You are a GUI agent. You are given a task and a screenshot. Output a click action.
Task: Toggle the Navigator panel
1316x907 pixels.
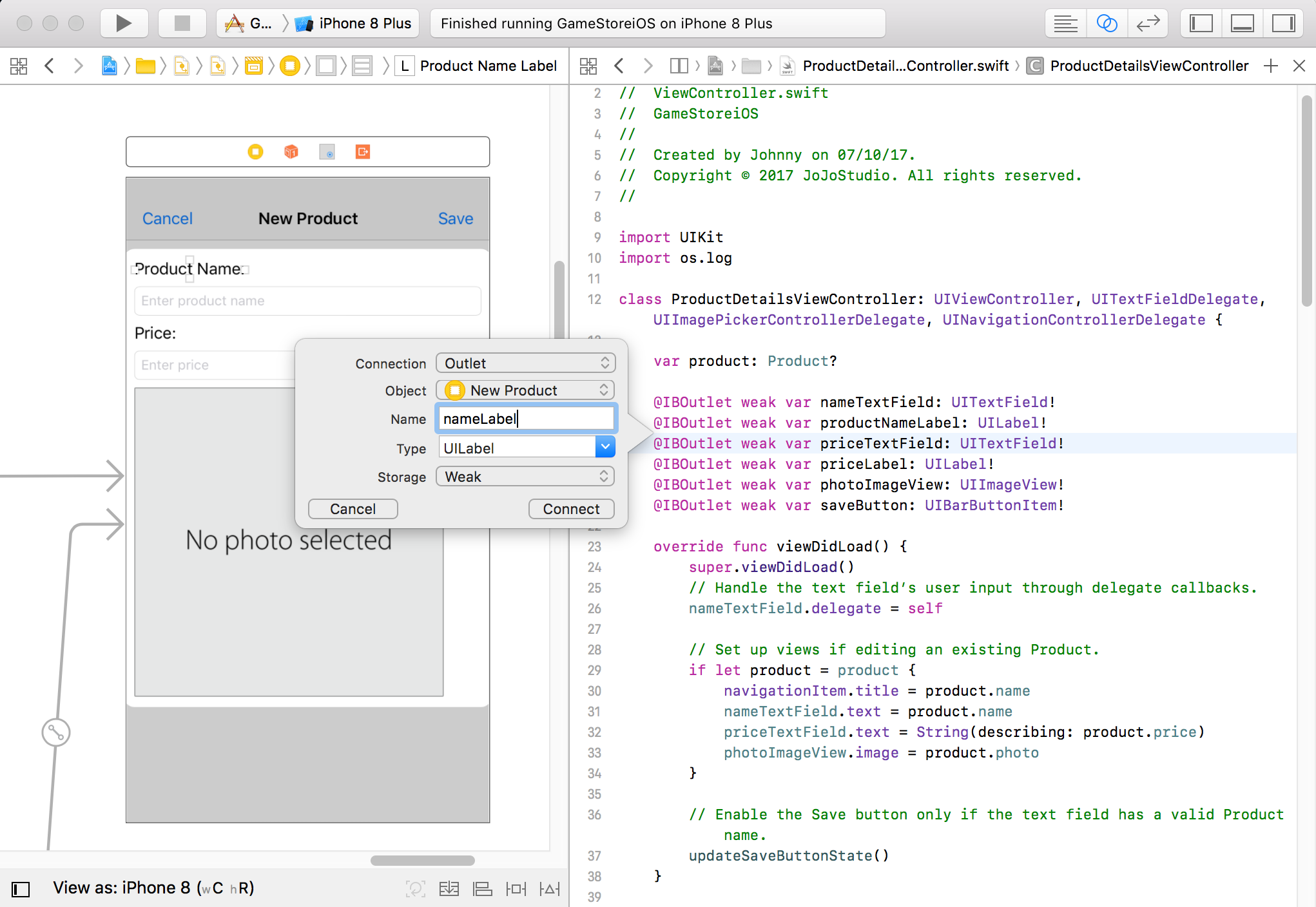(x=1201, y=24)
